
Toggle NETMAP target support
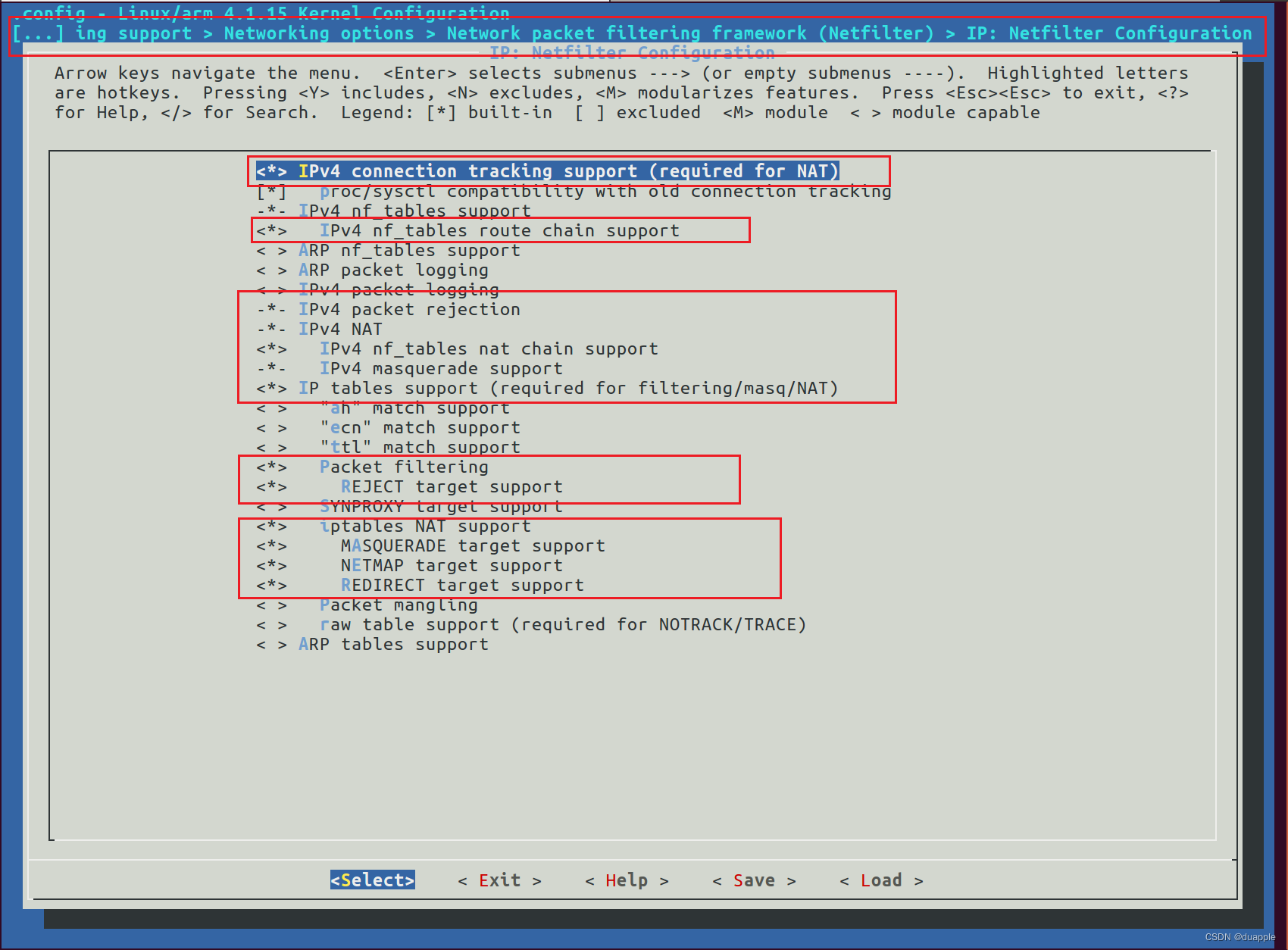(409, 565)
